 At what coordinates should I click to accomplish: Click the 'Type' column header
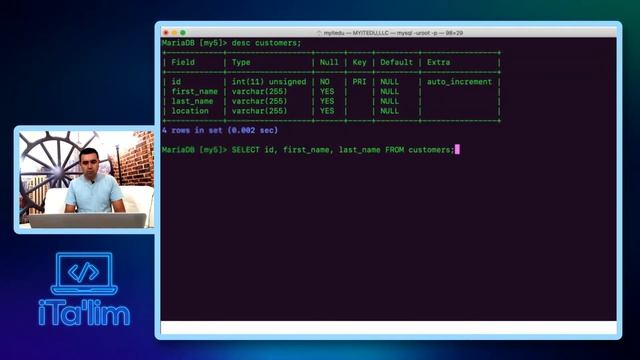click(x=241, y=62)
